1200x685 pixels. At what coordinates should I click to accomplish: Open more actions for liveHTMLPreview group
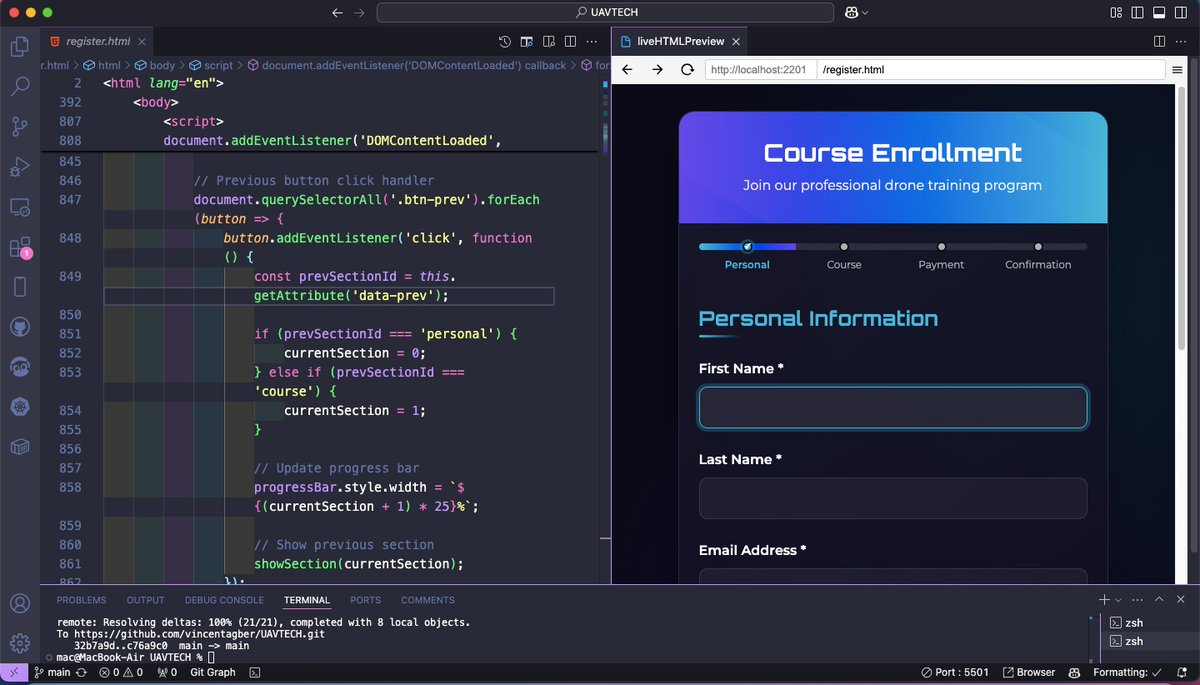(x=1181, y=42)
